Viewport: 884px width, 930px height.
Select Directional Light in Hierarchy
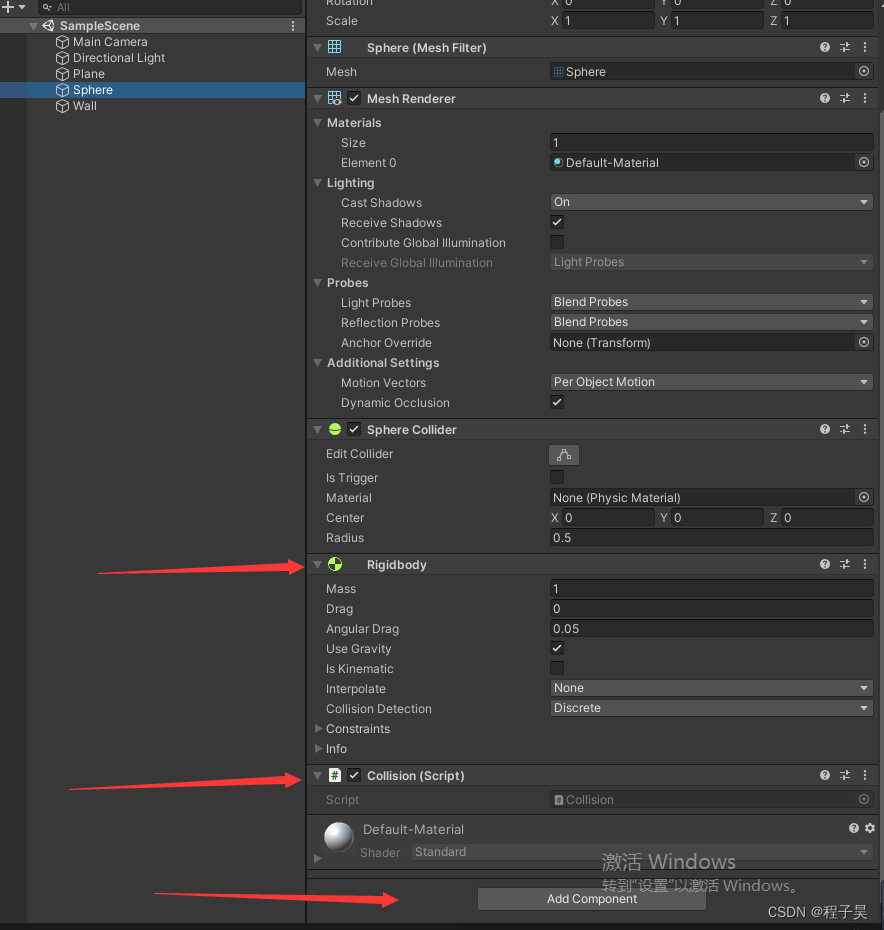click(119, 58)
